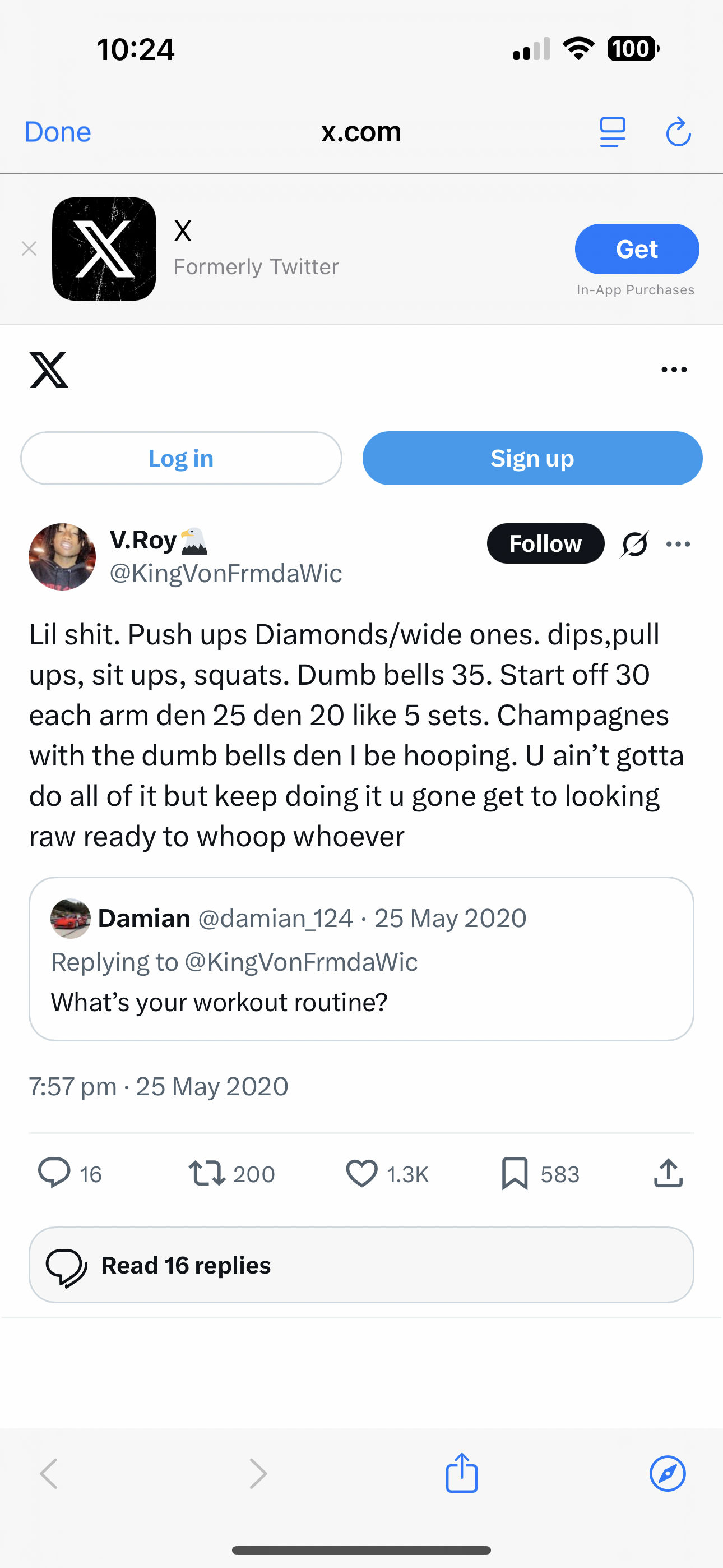Screen dimensions: 723x1568
Task: Repost the tweet via retweet icon
Action: [x=207, y=1173]
